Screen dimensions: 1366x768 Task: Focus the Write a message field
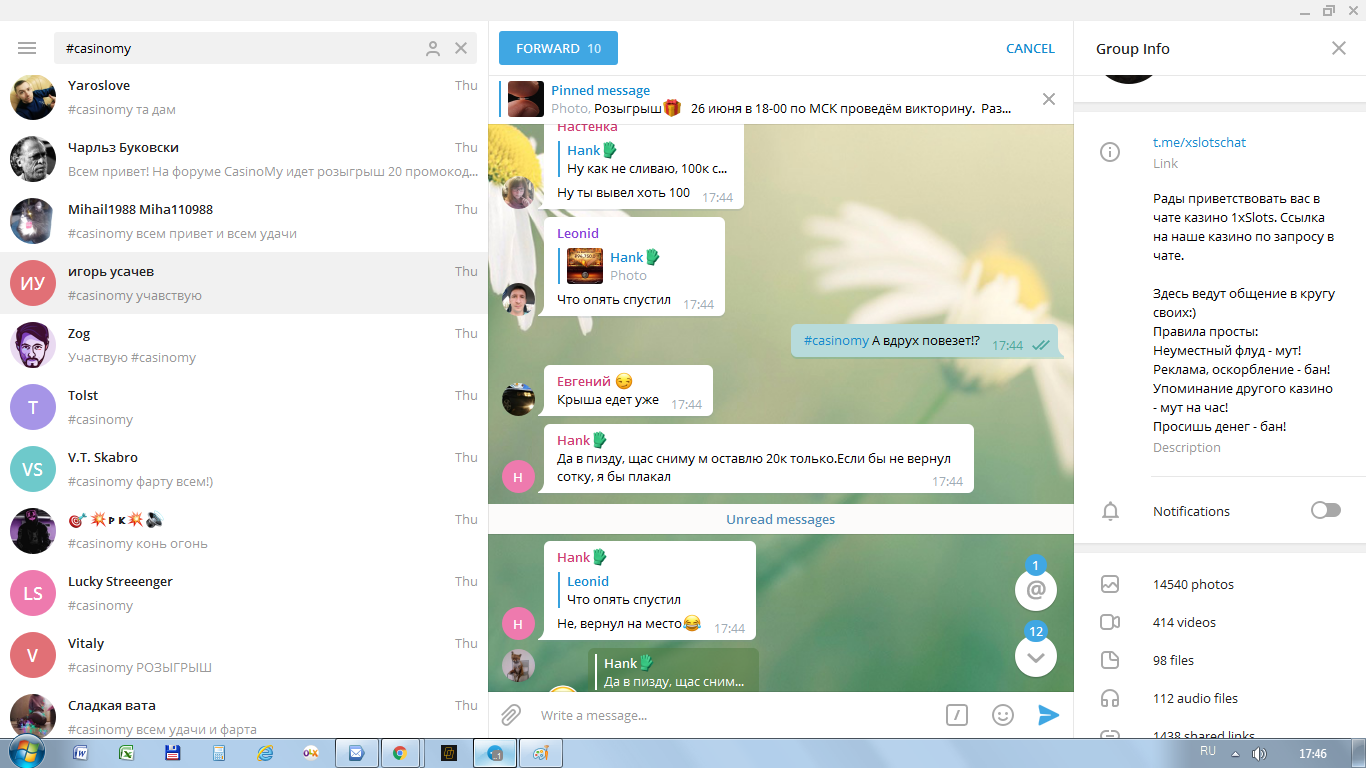click(x=735, y=715)
